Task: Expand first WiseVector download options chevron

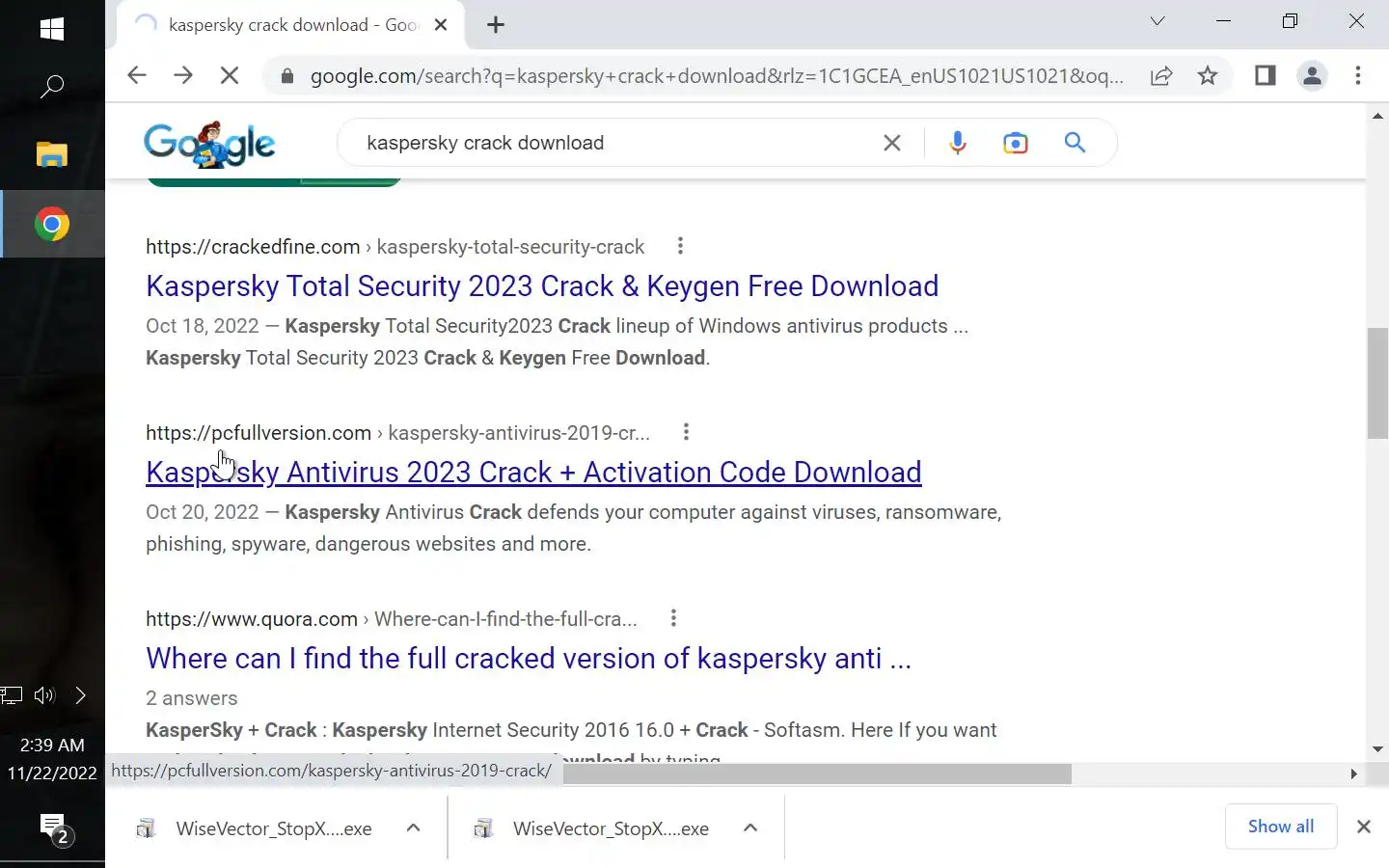Action: (x=413, y=827)
